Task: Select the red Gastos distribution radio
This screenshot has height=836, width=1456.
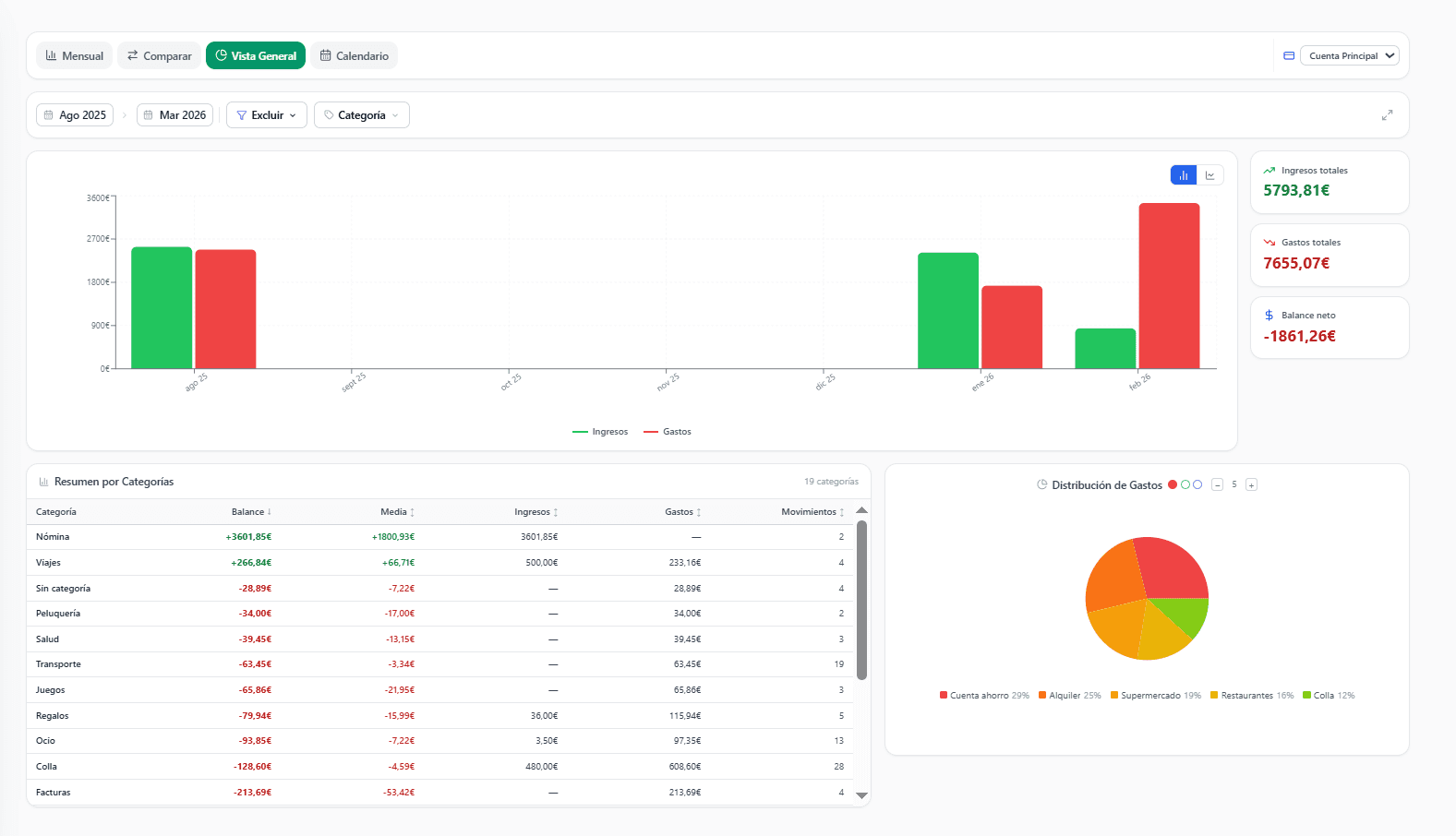Action: (1173, 484)
